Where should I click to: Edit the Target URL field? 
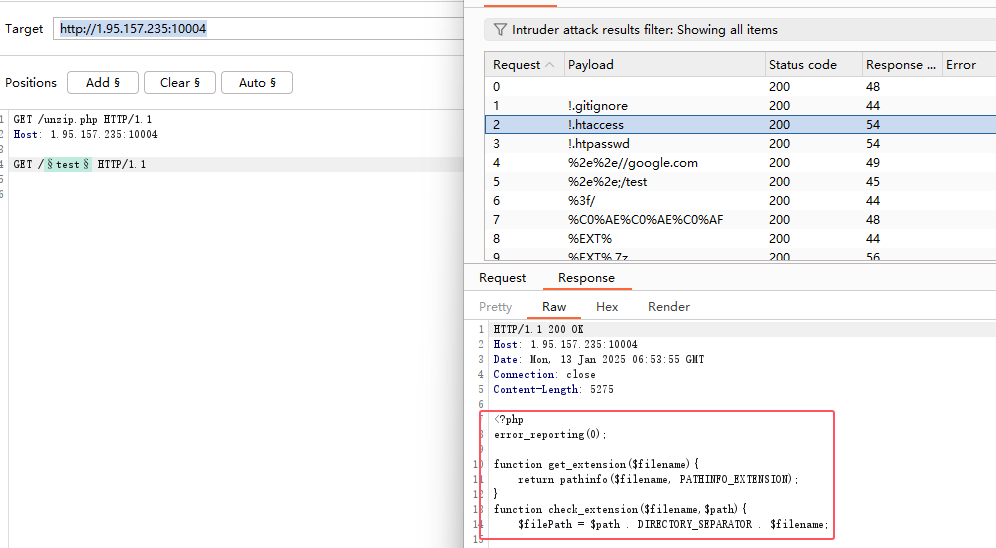258,29
